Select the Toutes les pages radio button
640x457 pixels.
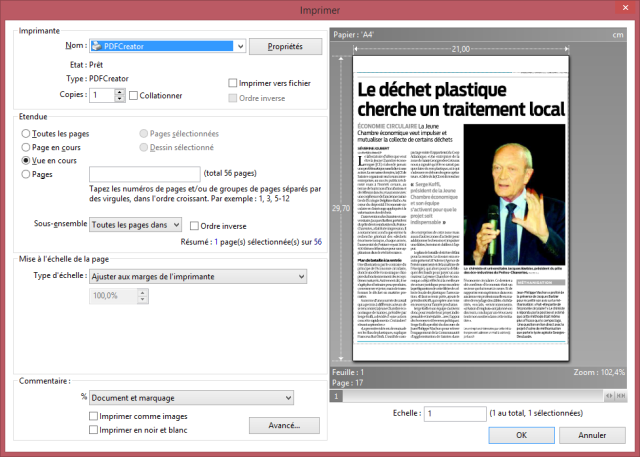pos(26,132)
